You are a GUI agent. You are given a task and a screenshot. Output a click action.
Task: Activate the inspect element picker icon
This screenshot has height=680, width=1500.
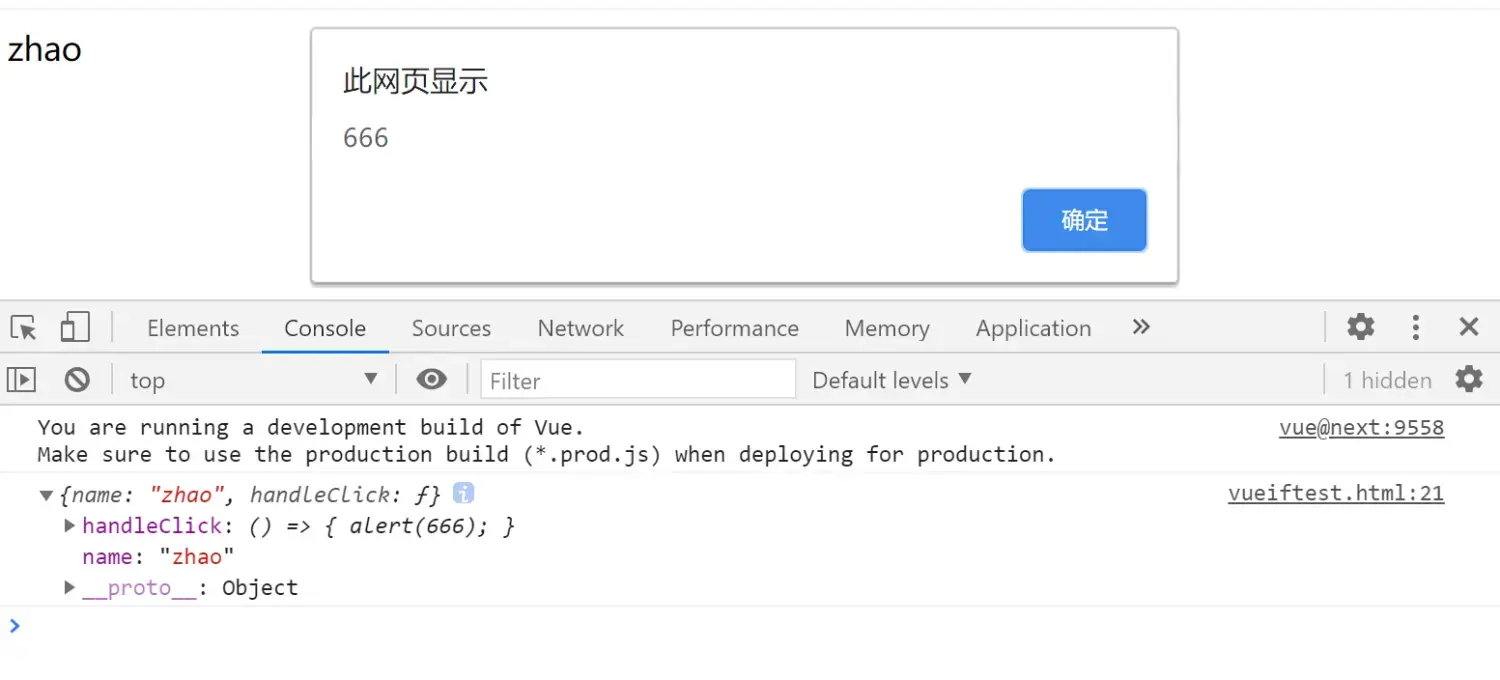pyautogui.click(x=24, y=328)
